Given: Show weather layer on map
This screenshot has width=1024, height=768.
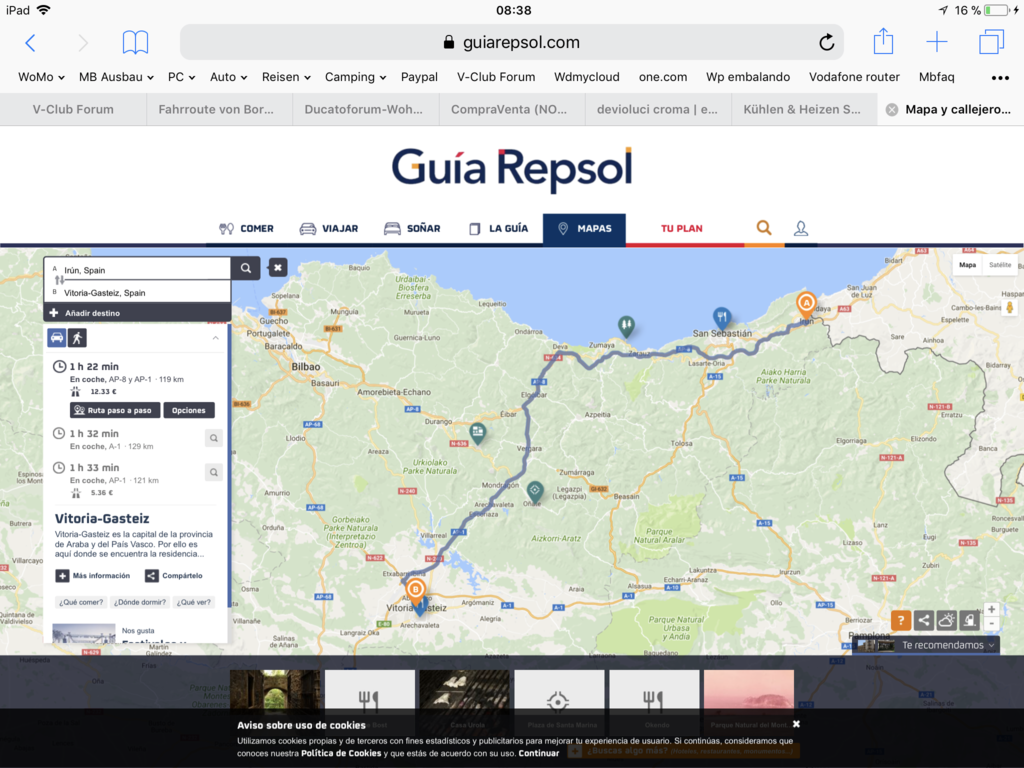Looking at the screenshot, I should tap(946, 620).
